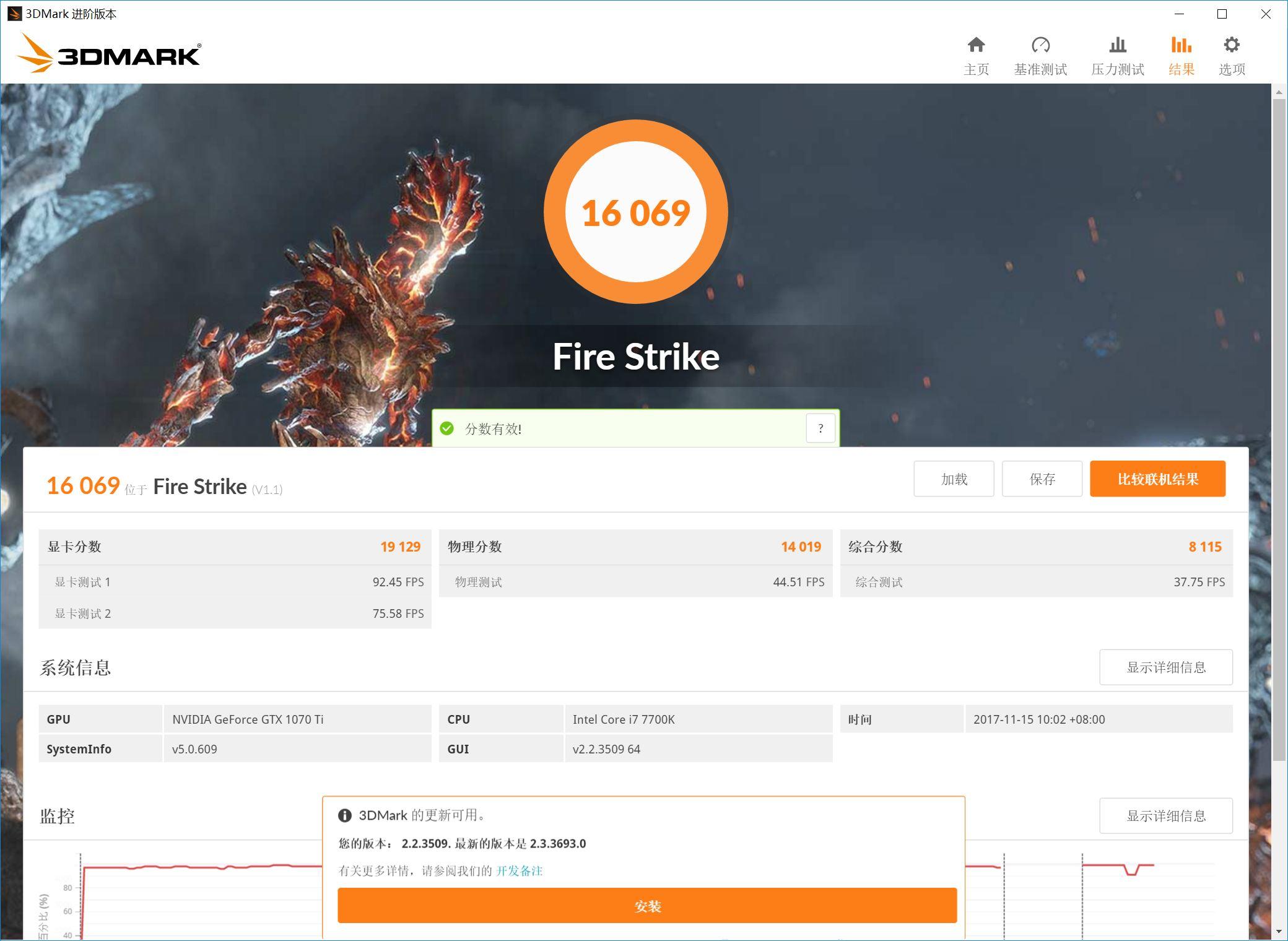Close the 3DMark window
The height and width of the screenshot is (941, 1288).
point(1265,14)
